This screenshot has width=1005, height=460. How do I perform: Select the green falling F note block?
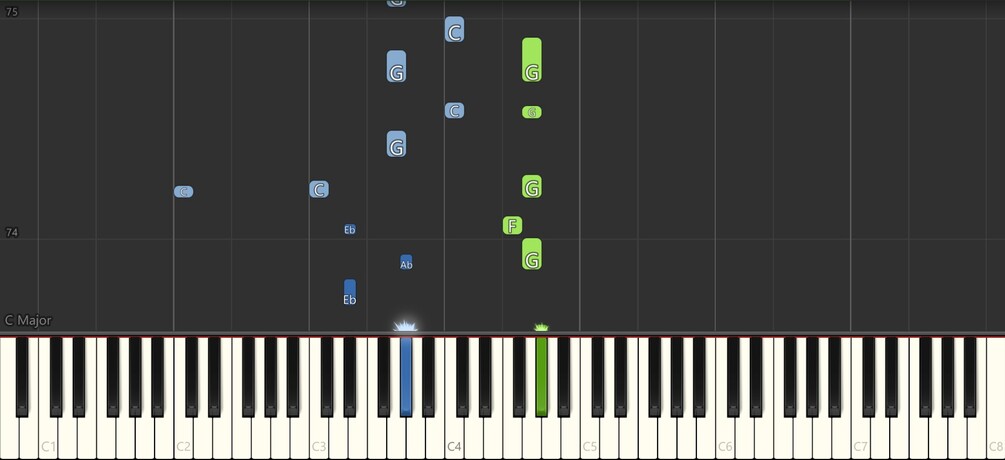[512, 226]
